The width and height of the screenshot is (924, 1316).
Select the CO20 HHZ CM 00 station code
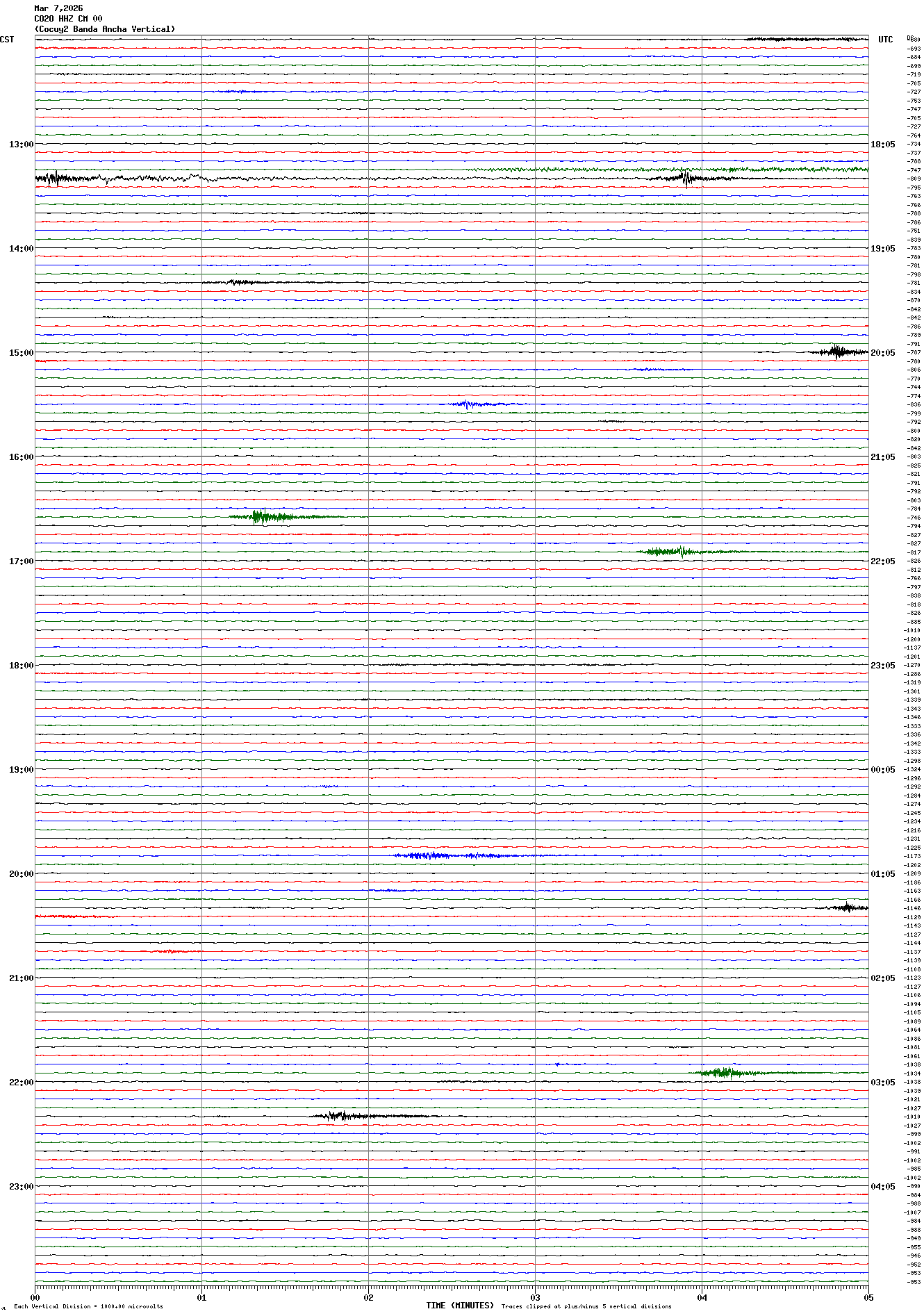pyautogui.click(x=68, y=19)
